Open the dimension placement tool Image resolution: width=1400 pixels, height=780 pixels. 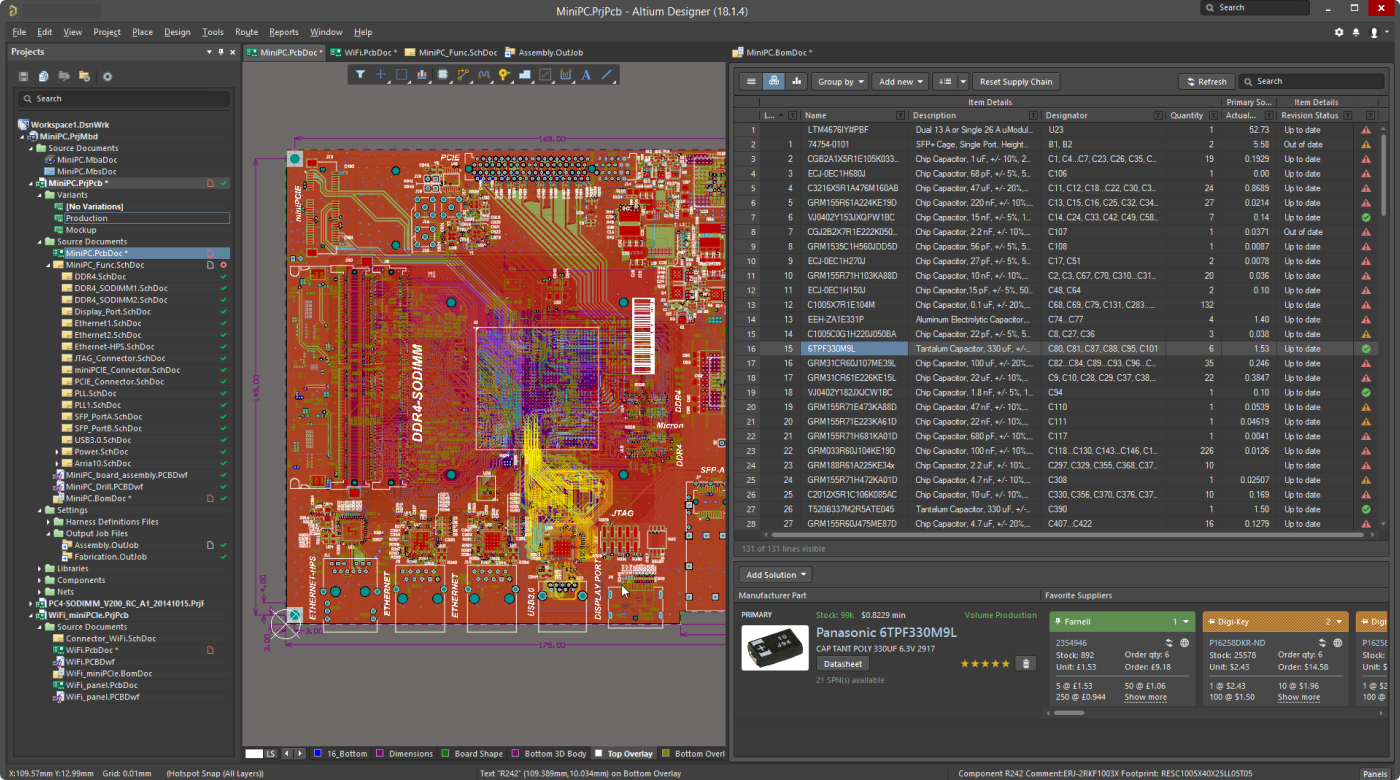pos(567,75)
